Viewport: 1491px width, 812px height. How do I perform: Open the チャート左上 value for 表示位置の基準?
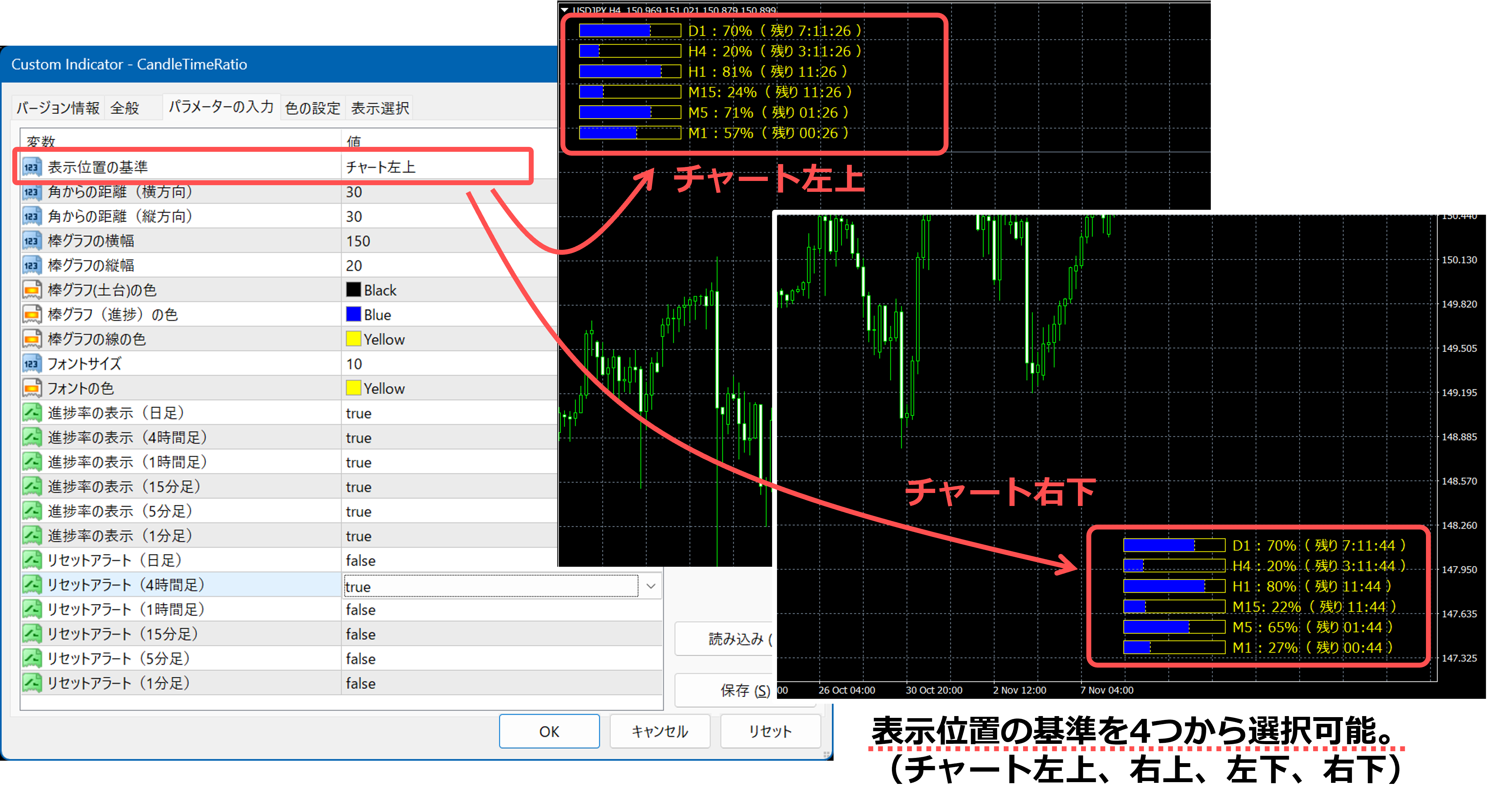[x=380, y=167]
